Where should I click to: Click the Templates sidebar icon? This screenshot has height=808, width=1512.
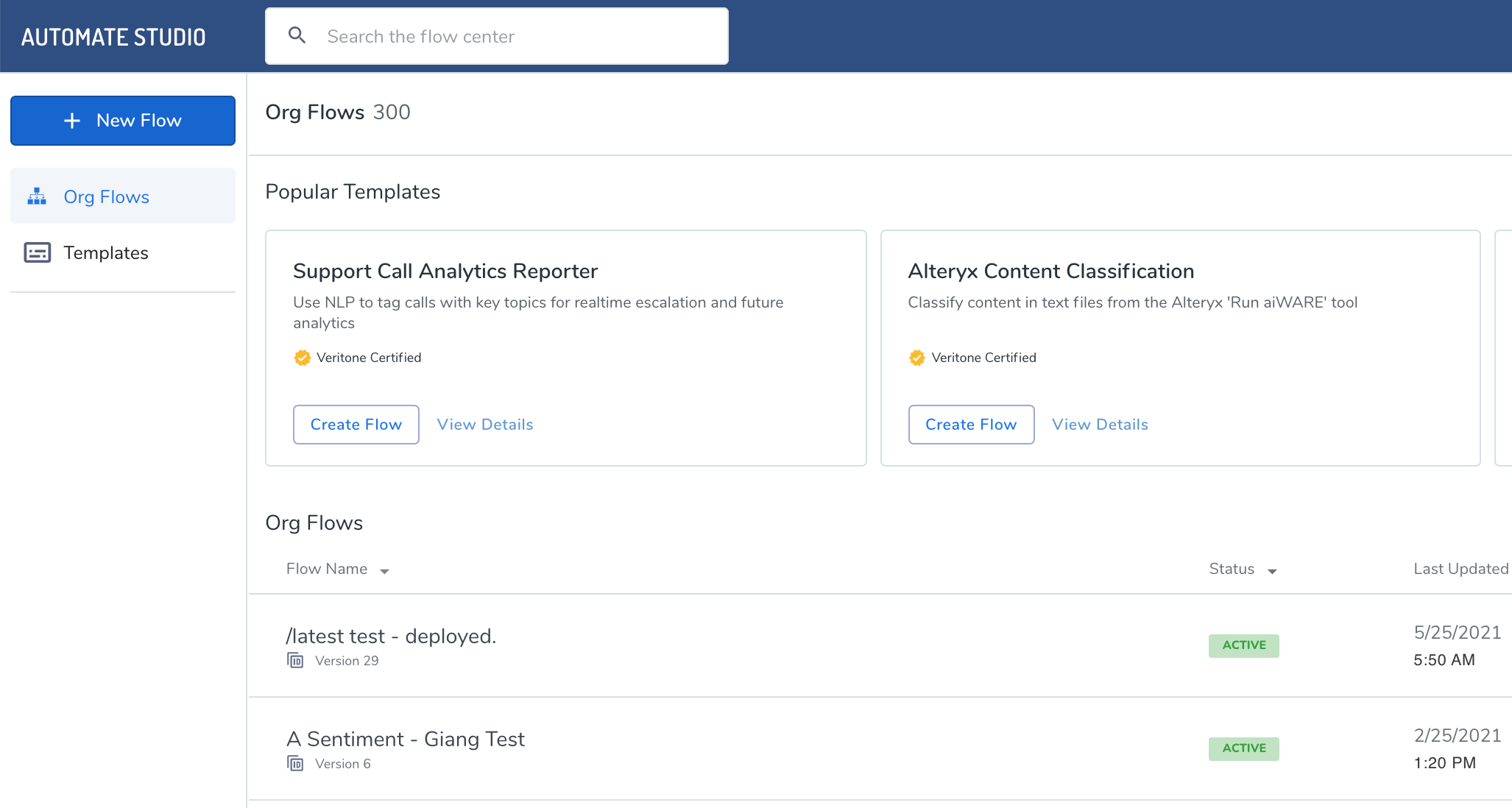(37, 252)
